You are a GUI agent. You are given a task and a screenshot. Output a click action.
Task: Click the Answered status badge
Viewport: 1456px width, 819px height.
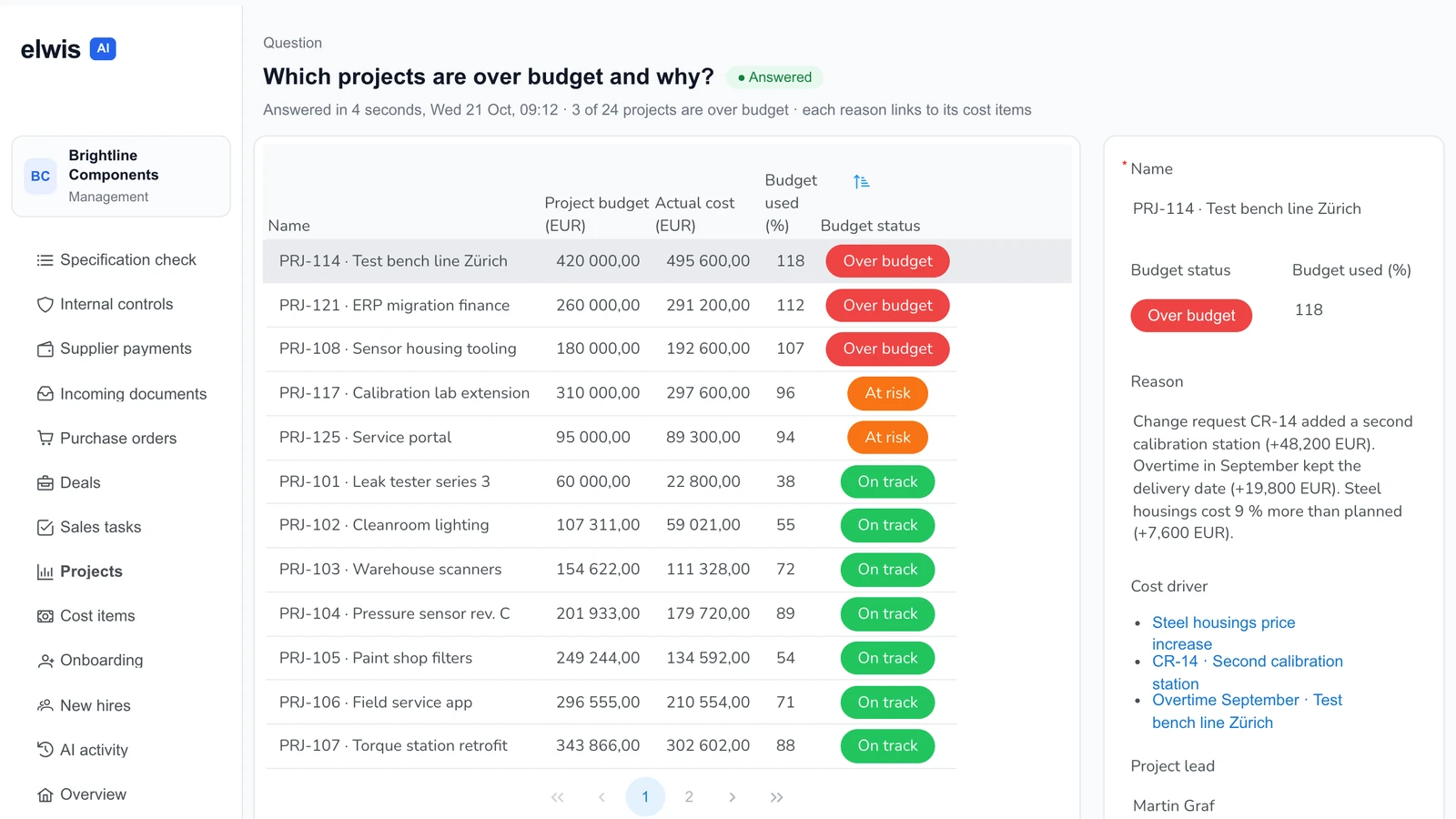[x=774, y=77]
